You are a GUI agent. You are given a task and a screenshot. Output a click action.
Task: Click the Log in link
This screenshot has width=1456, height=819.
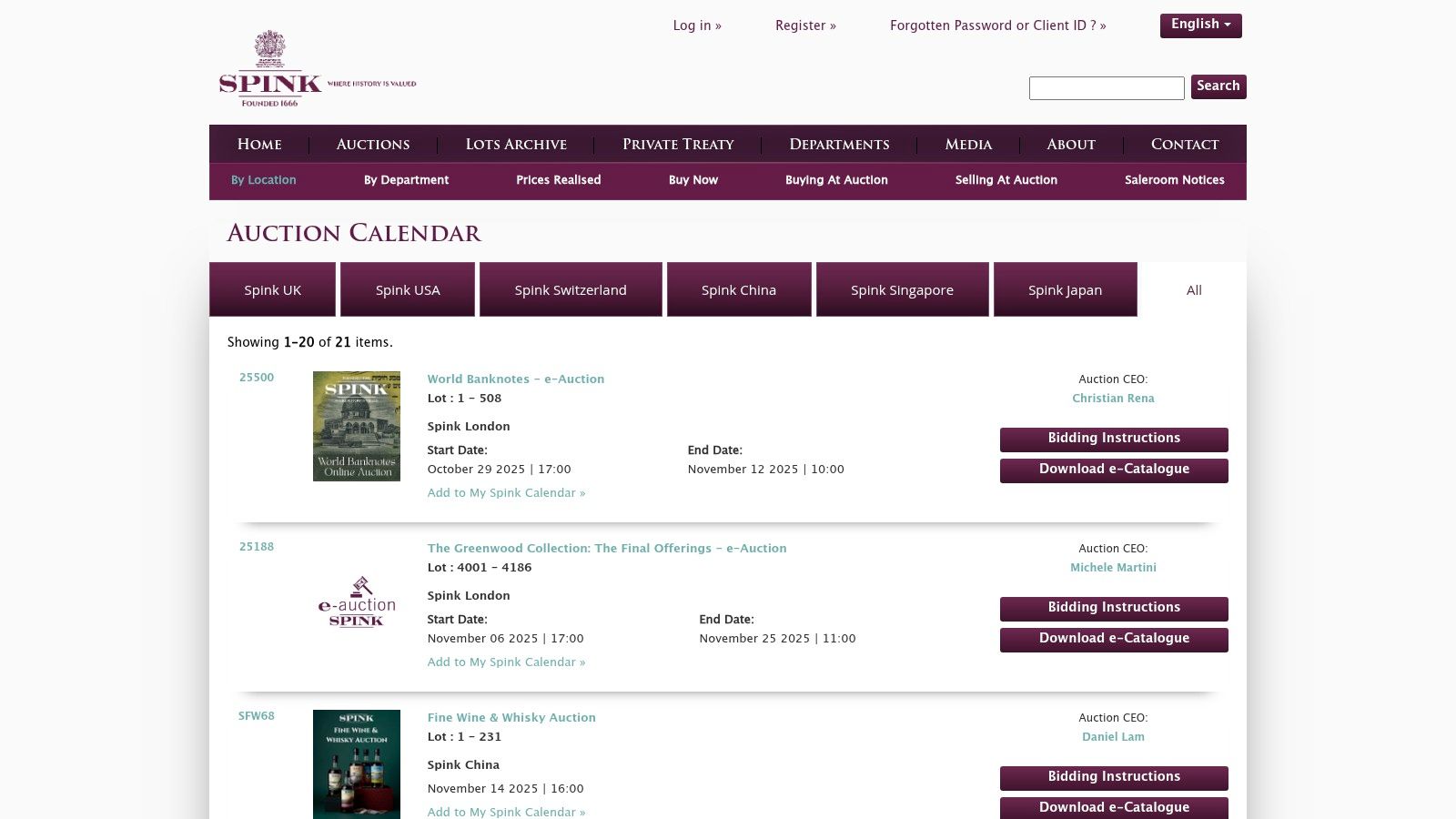point(697,25)
